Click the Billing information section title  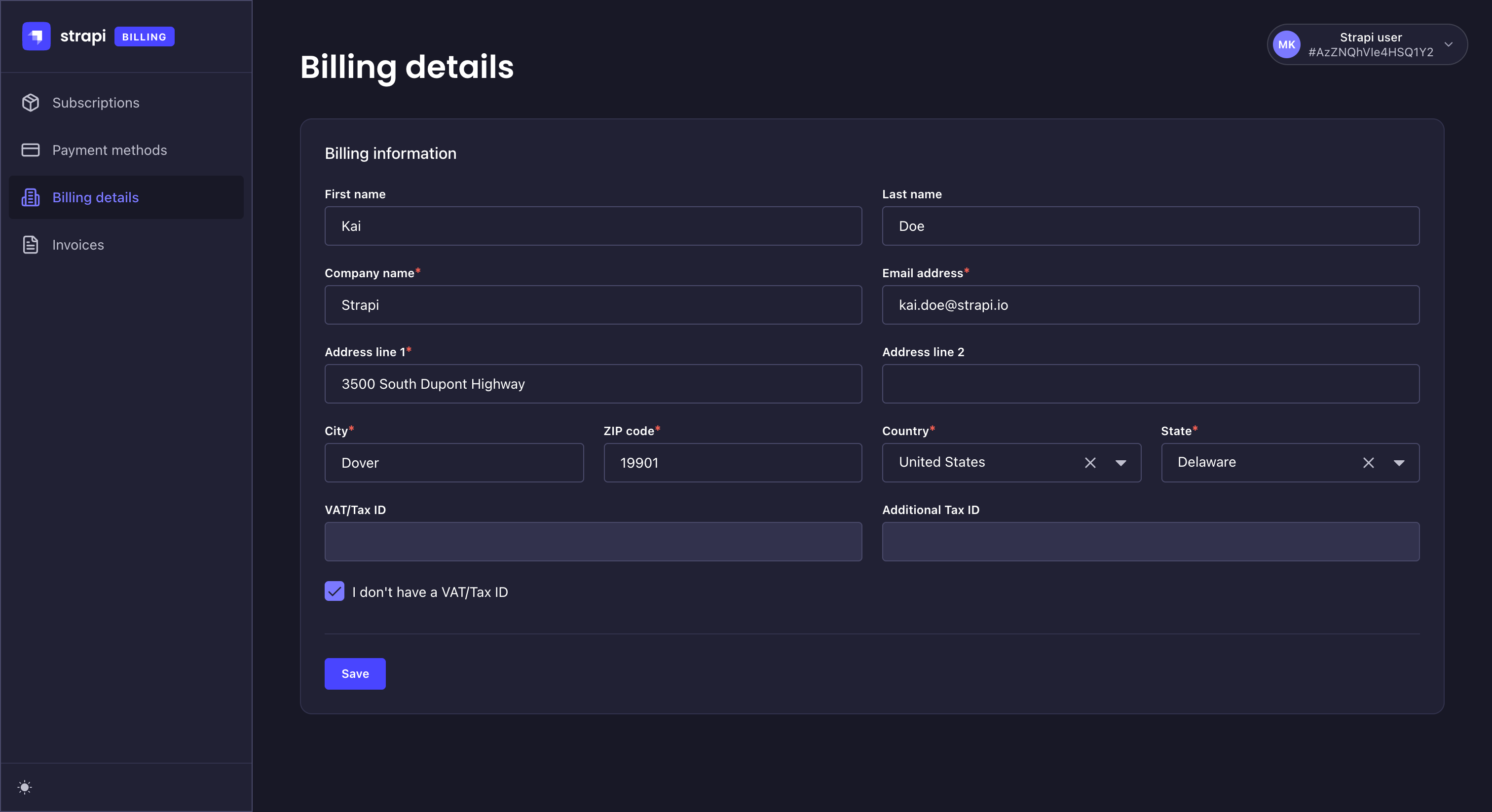[x=390, y=153]
